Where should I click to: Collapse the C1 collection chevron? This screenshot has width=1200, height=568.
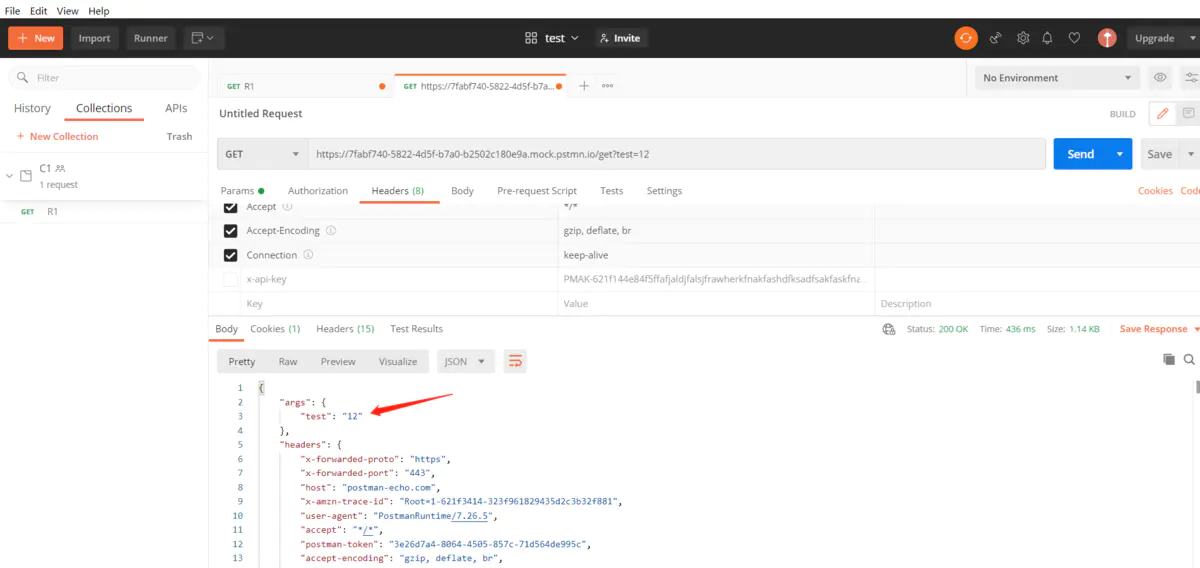[10, 176]
